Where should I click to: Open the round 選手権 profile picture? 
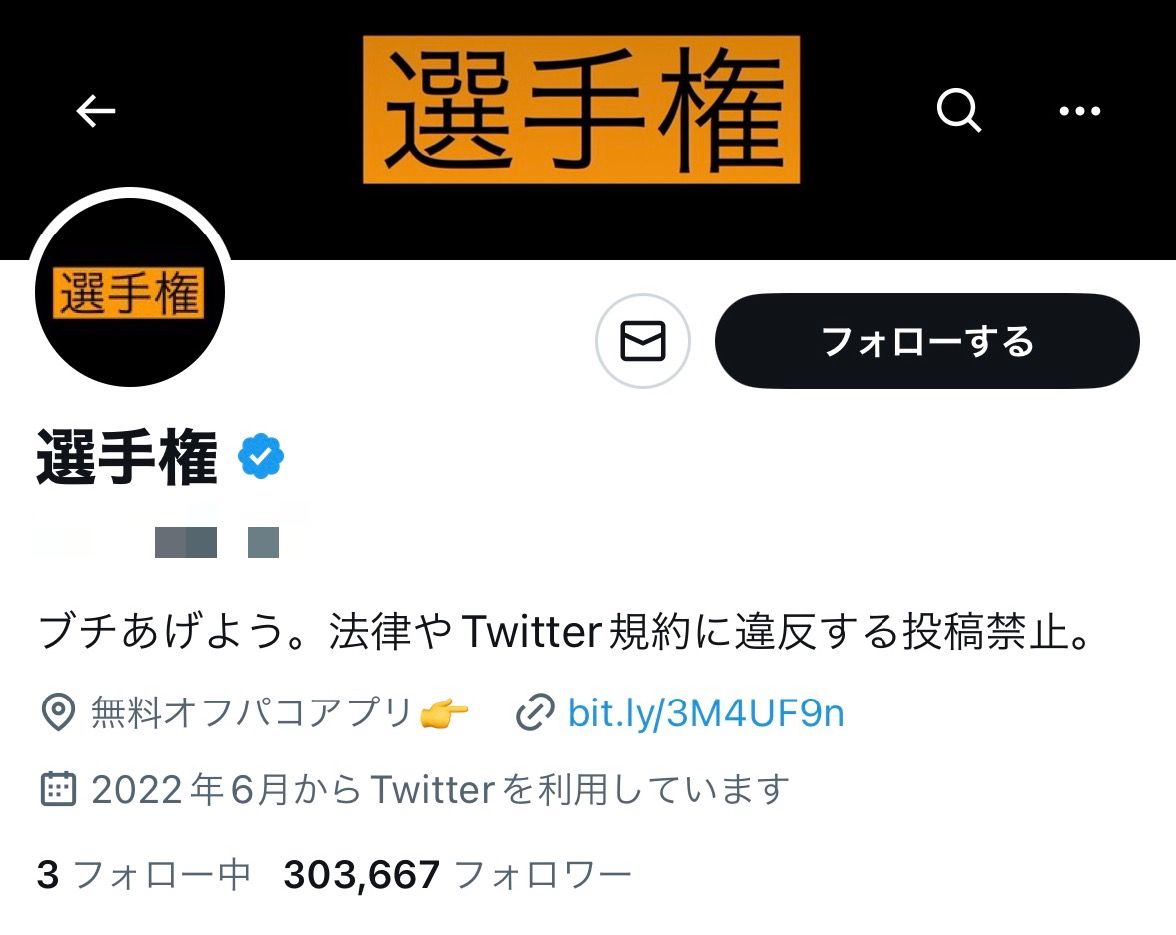click(130, 292)
